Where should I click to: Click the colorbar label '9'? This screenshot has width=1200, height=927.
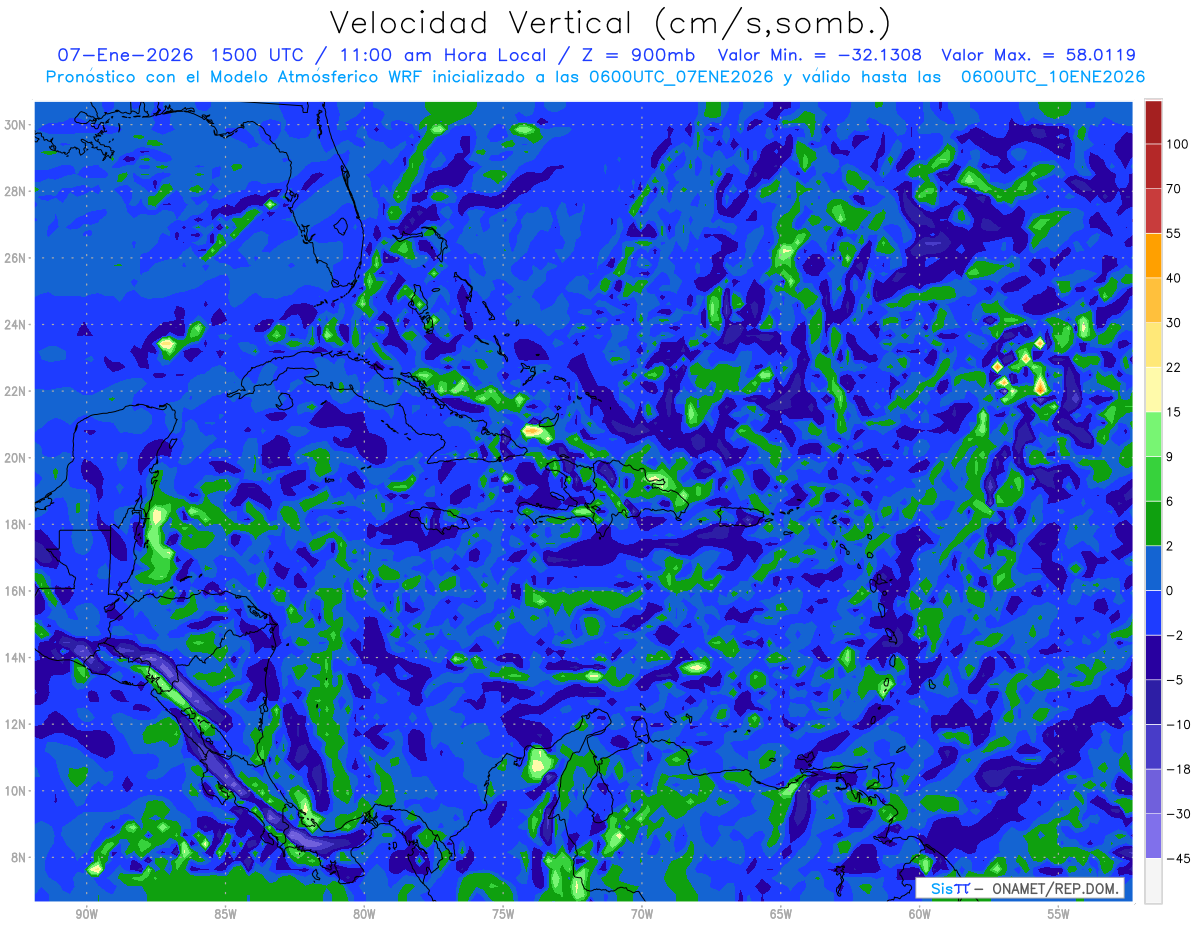click(x=1170, y=456)
